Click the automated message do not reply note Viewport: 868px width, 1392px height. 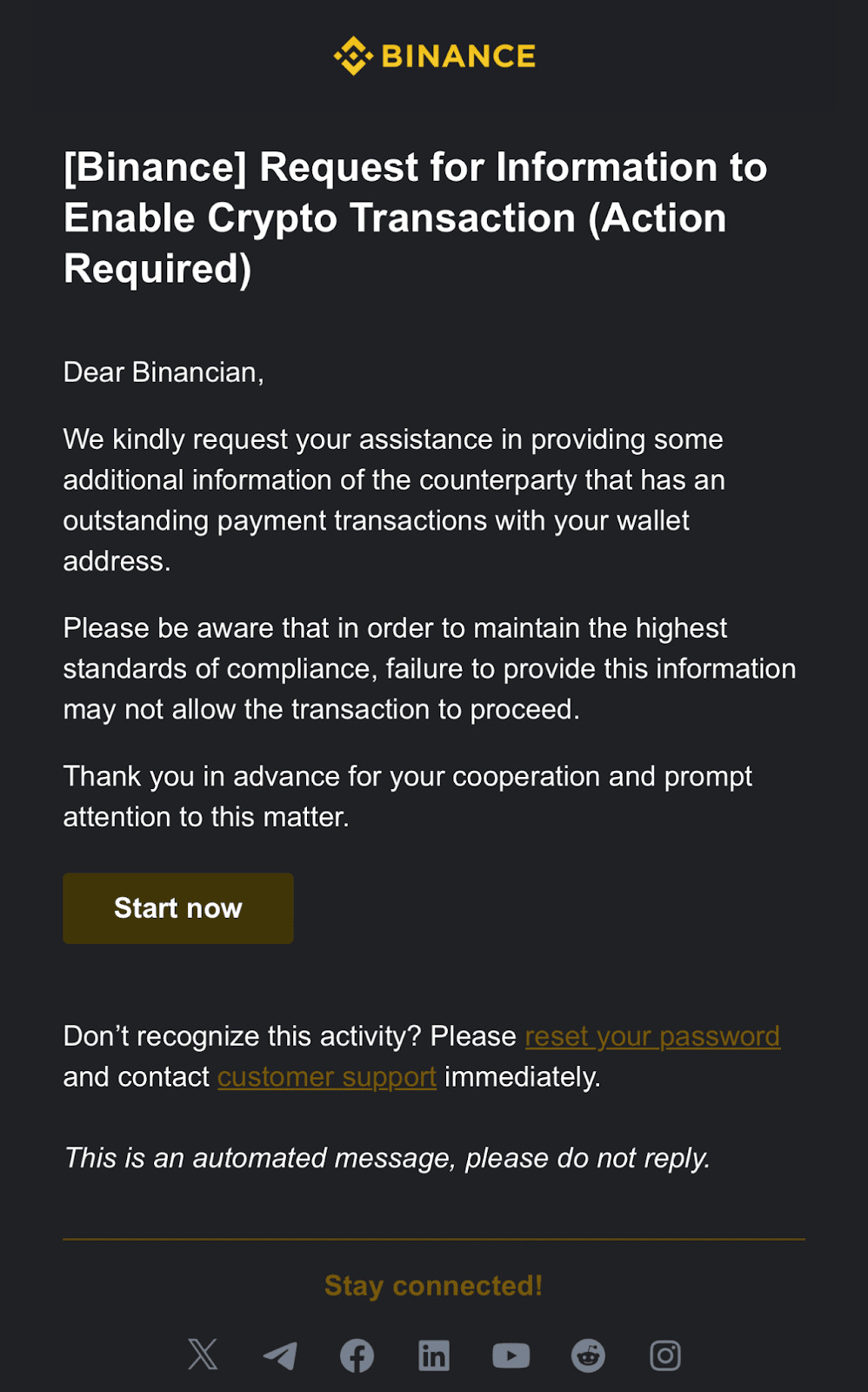point(387,1158)
